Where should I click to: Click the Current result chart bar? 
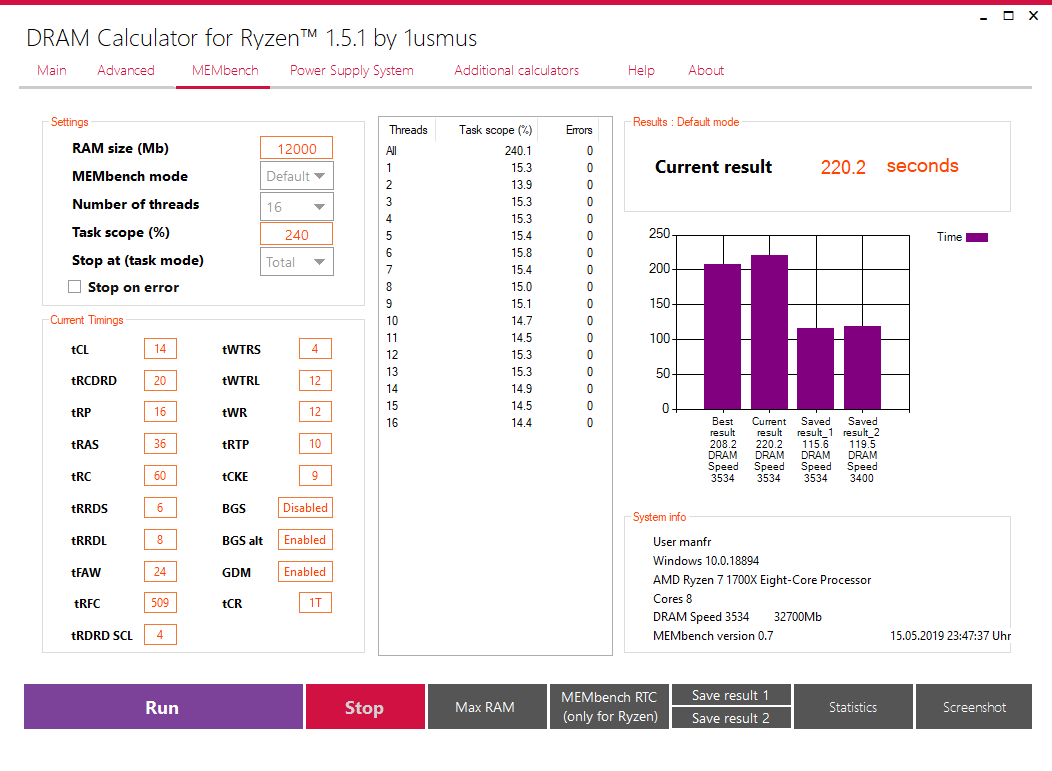coord(770,332)
